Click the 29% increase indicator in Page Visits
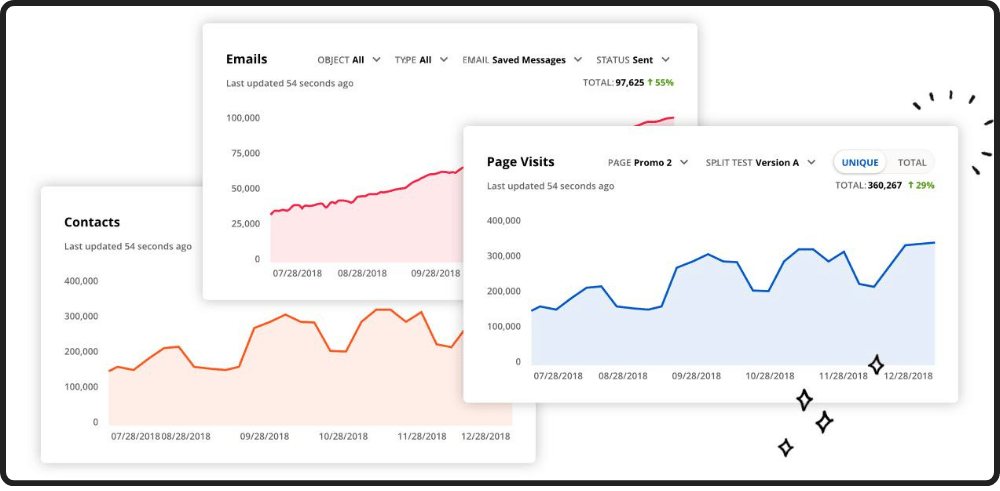1000x491 pixels. (x=921, y=186)
